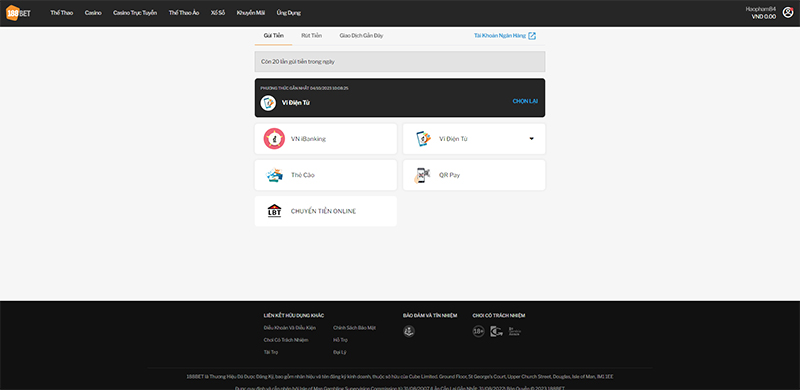800x390 pixels.
Task: Click the GamCare logo in the footer
Action: tap(496, 331)
